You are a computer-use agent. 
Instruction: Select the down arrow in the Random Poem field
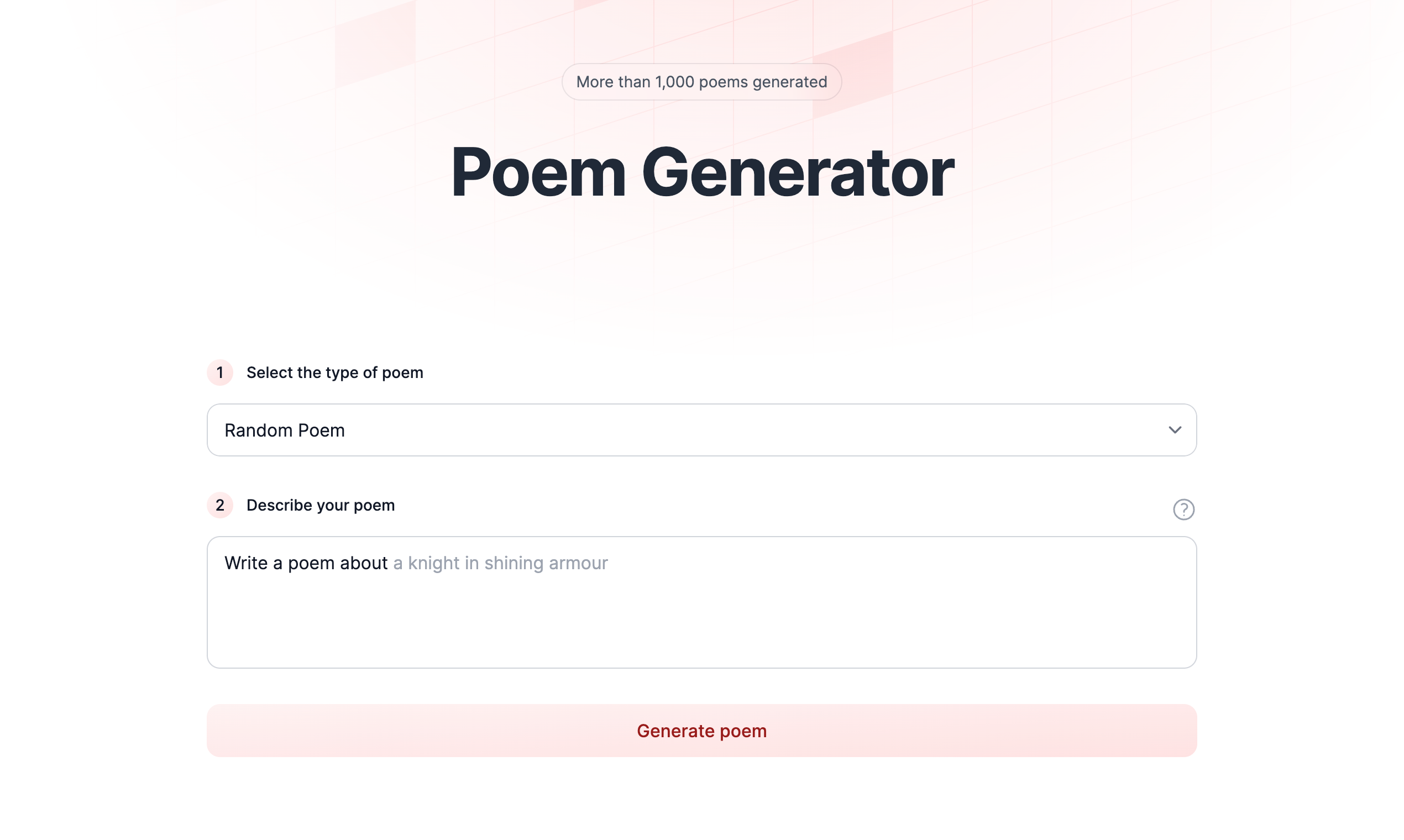(1176, 430)
